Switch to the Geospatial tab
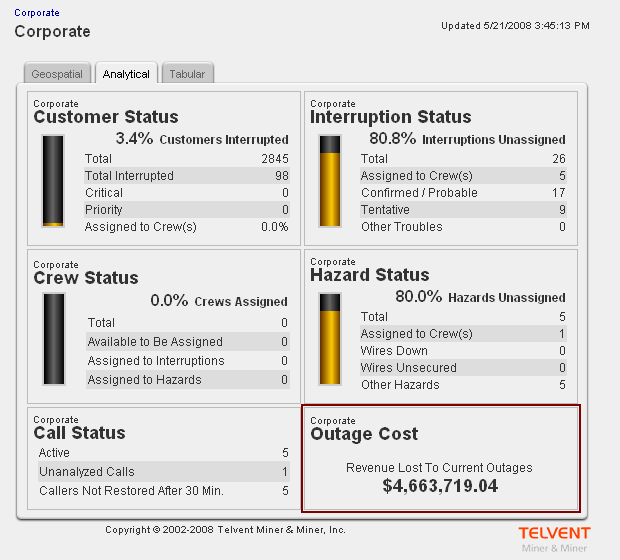This screenshot has height=560, width=620. point(56,74)
